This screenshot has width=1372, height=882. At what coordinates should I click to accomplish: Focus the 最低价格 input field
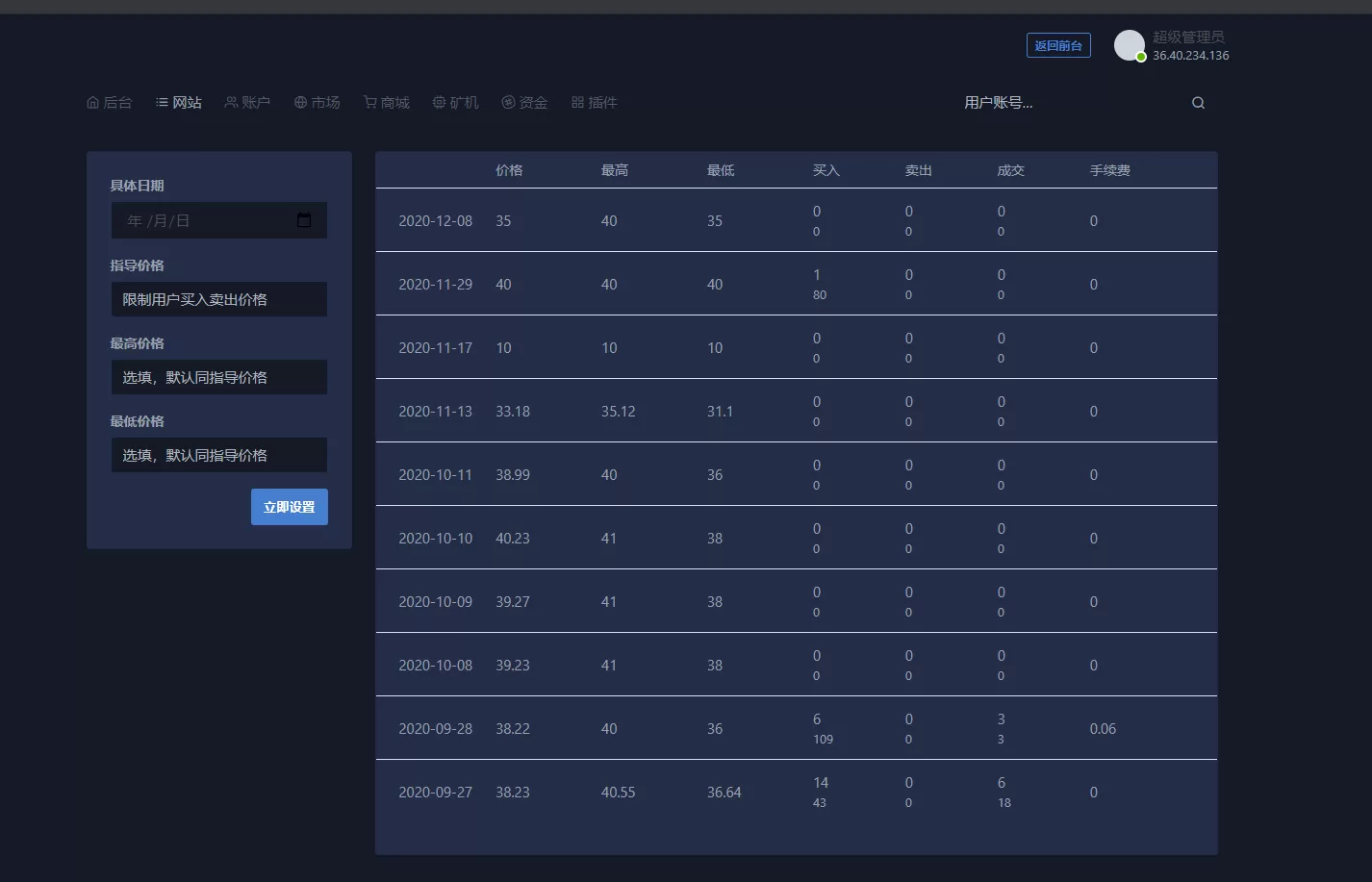(219, 455)
